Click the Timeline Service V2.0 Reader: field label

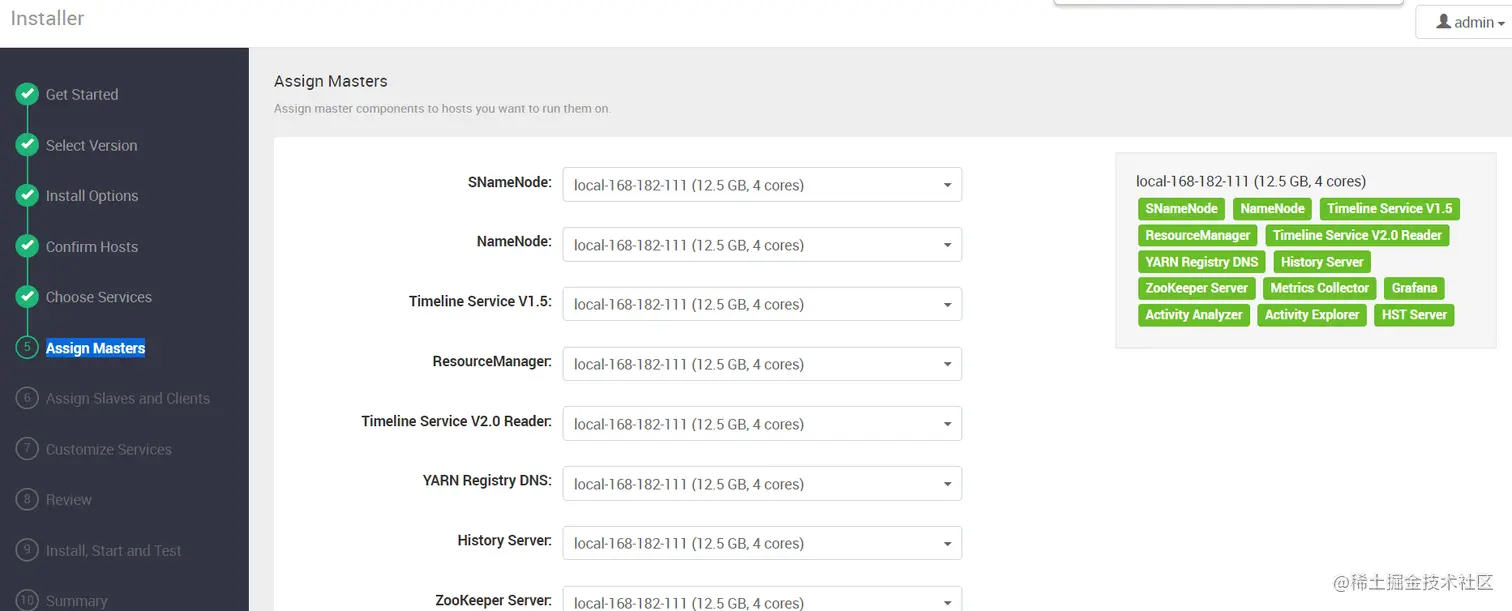click(456, 421)
